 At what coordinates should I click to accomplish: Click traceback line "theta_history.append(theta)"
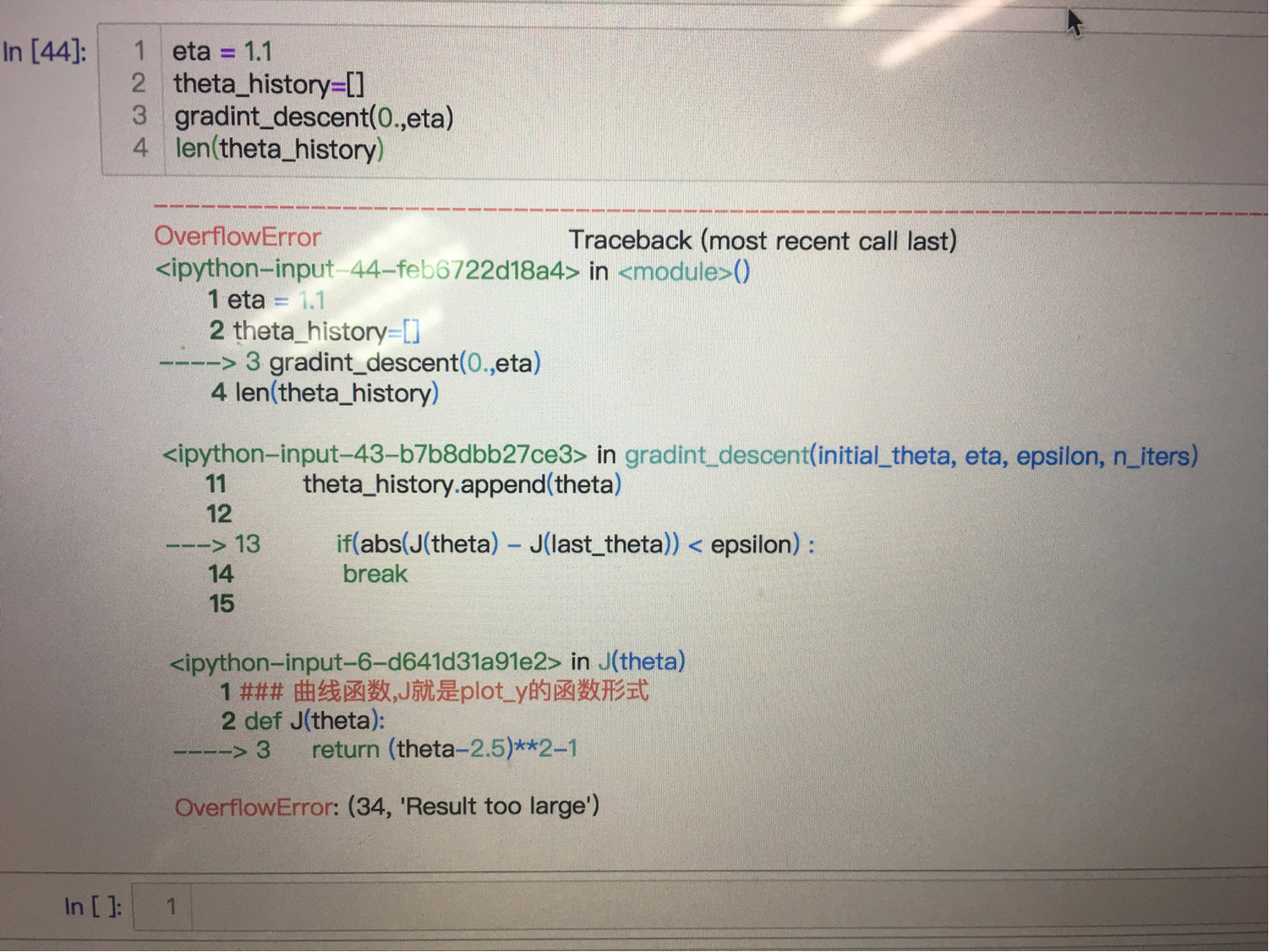[462, 484]
